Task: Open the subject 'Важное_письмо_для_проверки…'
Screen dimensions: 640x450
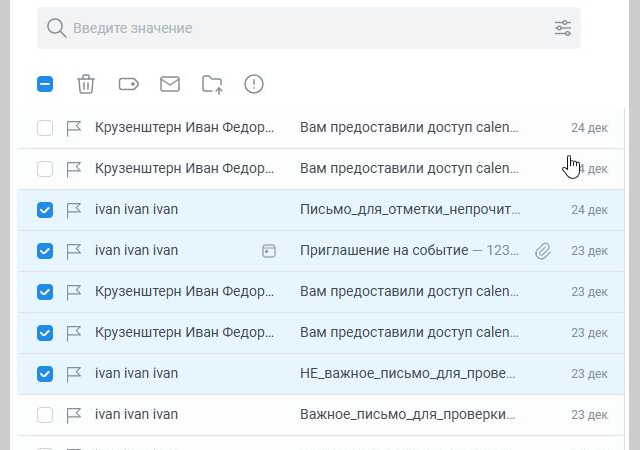Action: pyautogui.click(x=407, y=414)
